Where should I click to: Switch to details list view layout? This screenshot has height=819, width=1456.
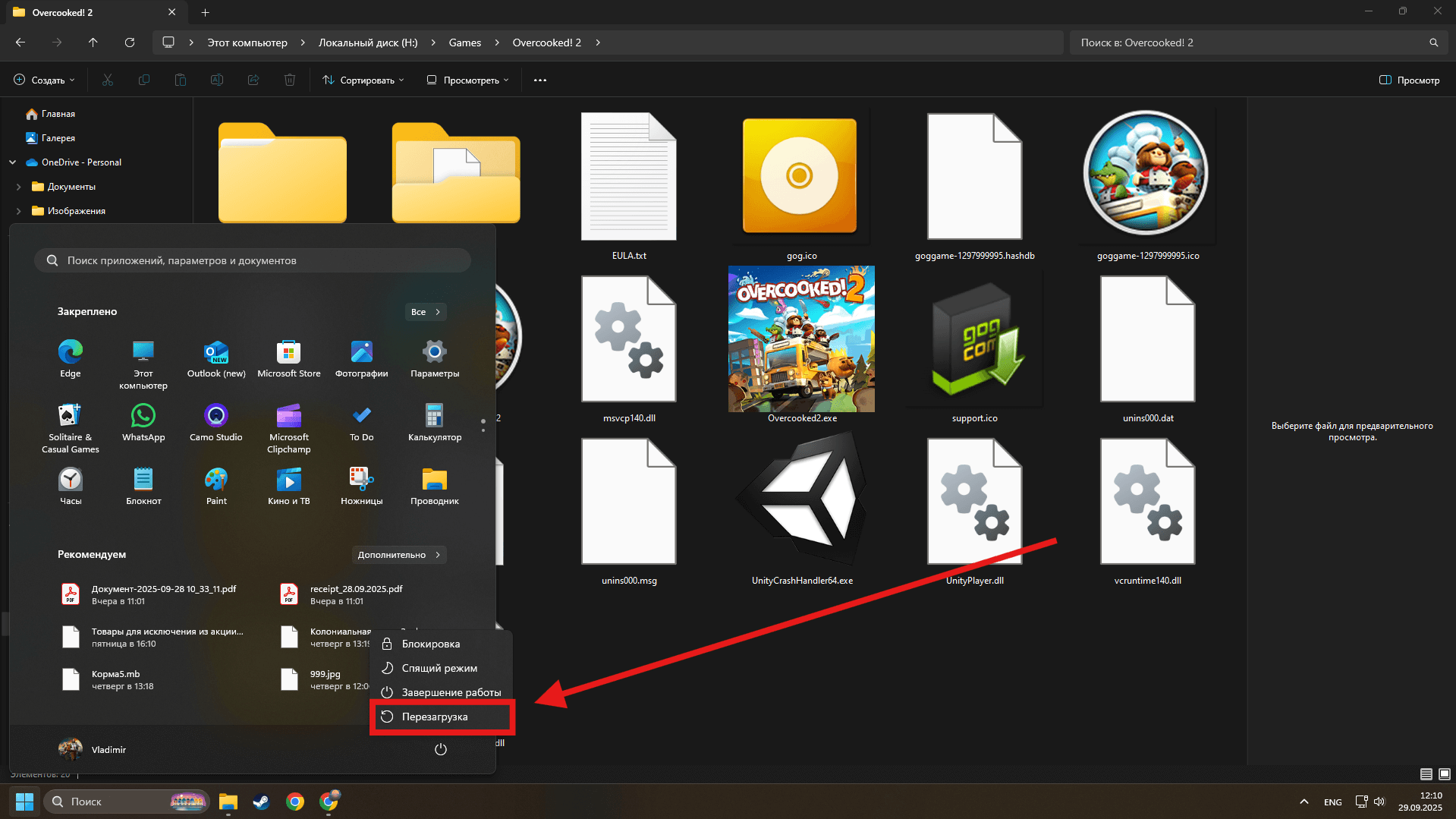tap(1426, 774)
